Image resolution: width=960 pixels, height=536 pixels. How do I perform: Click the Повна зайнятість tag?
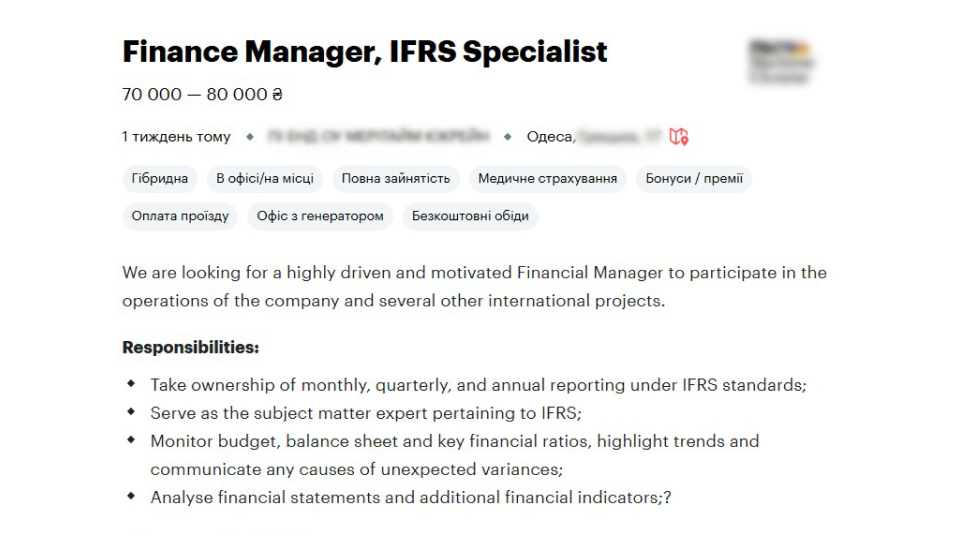396,179
